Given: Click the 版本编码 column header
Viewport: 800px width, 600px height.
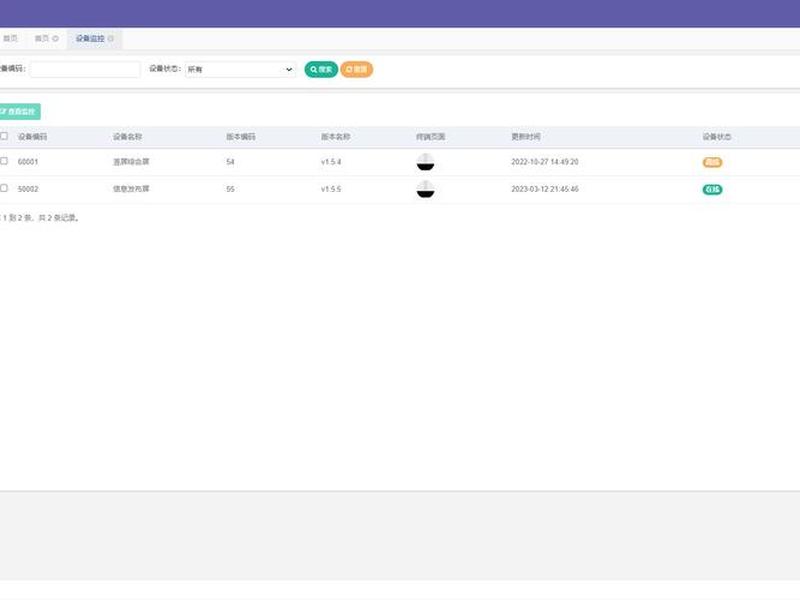Looking at the screenshot, I should click(x=241, y=137).
